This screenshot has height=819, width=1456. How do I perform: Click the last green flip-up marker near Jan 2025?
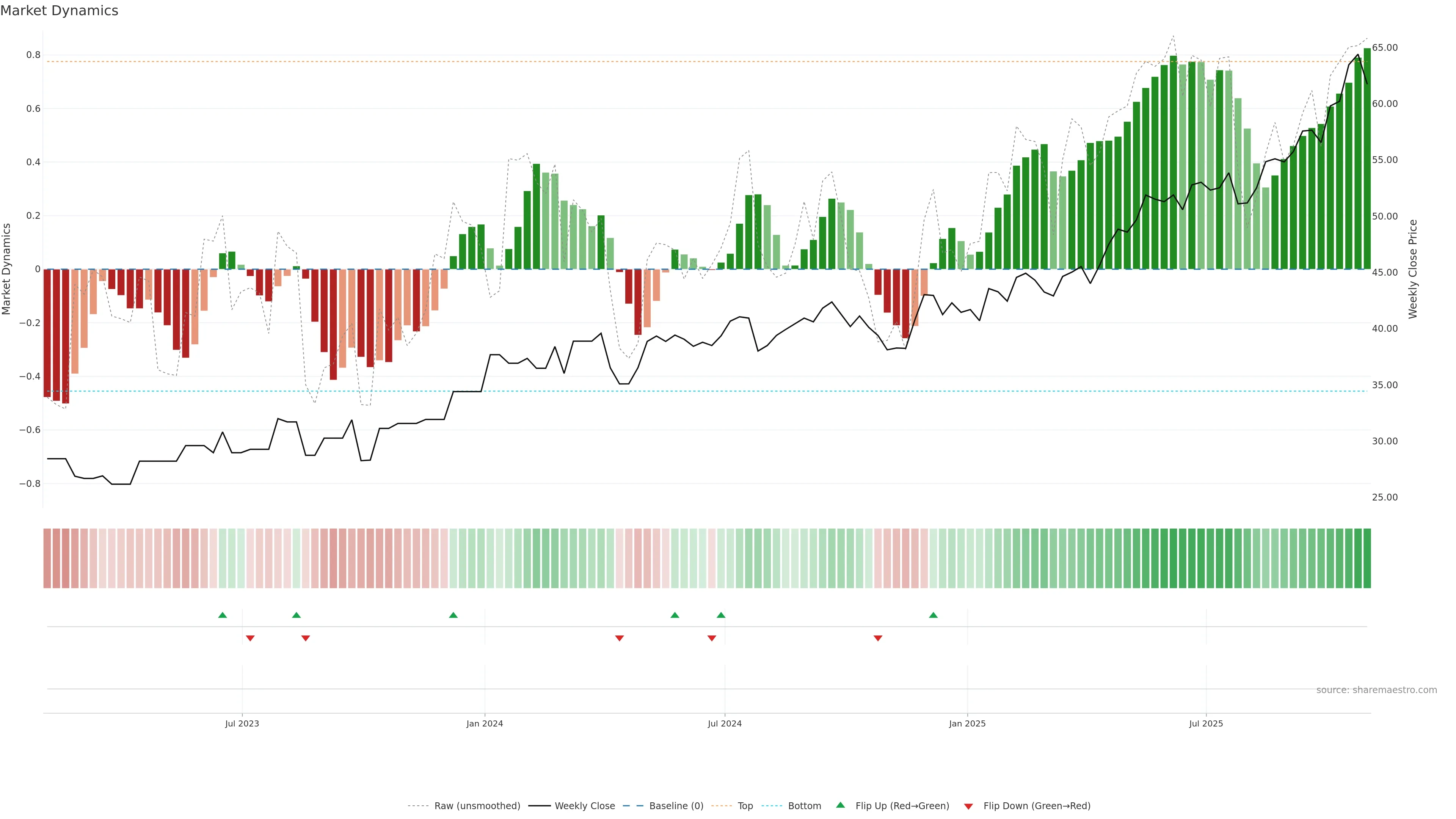coord(933,615)
